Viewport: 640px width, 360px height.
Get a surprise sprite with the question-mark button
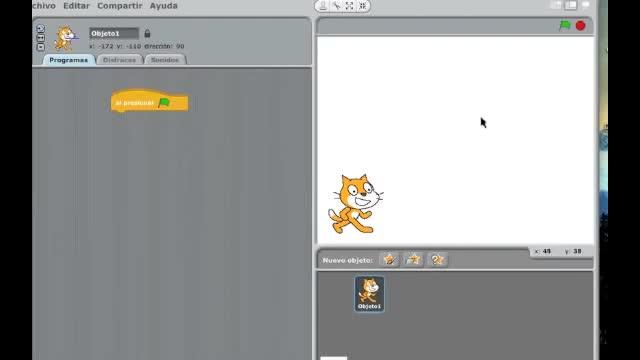coord(437,260)
